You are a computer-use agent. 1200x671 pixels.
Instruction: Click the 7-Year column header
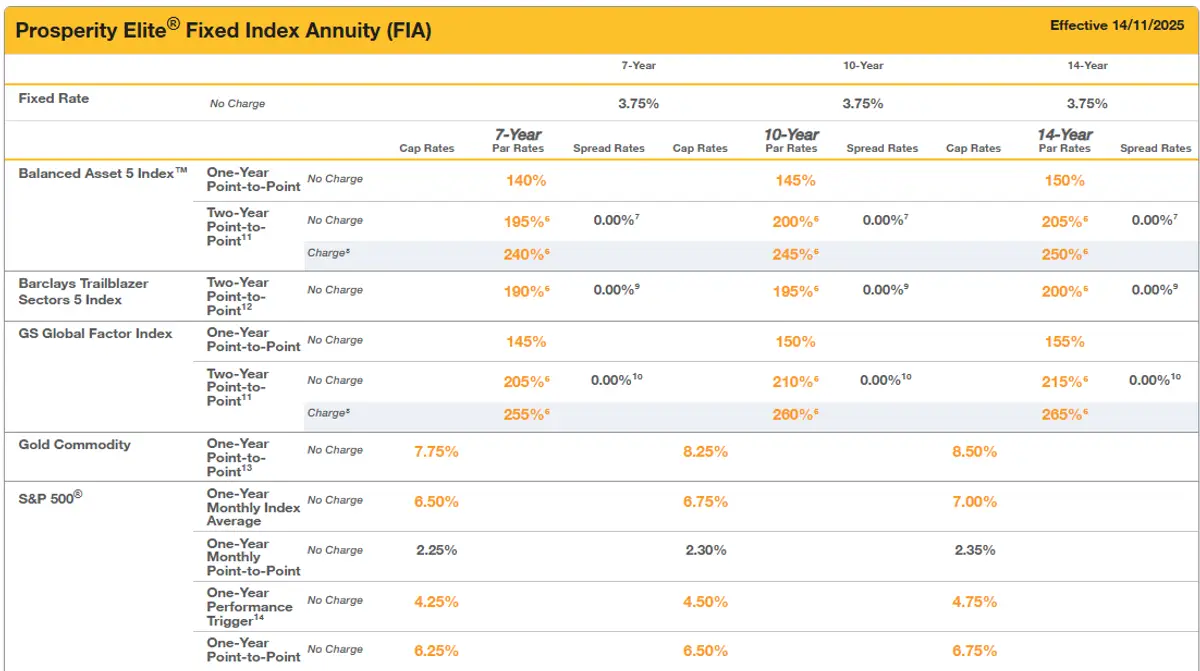coord(639,66)
